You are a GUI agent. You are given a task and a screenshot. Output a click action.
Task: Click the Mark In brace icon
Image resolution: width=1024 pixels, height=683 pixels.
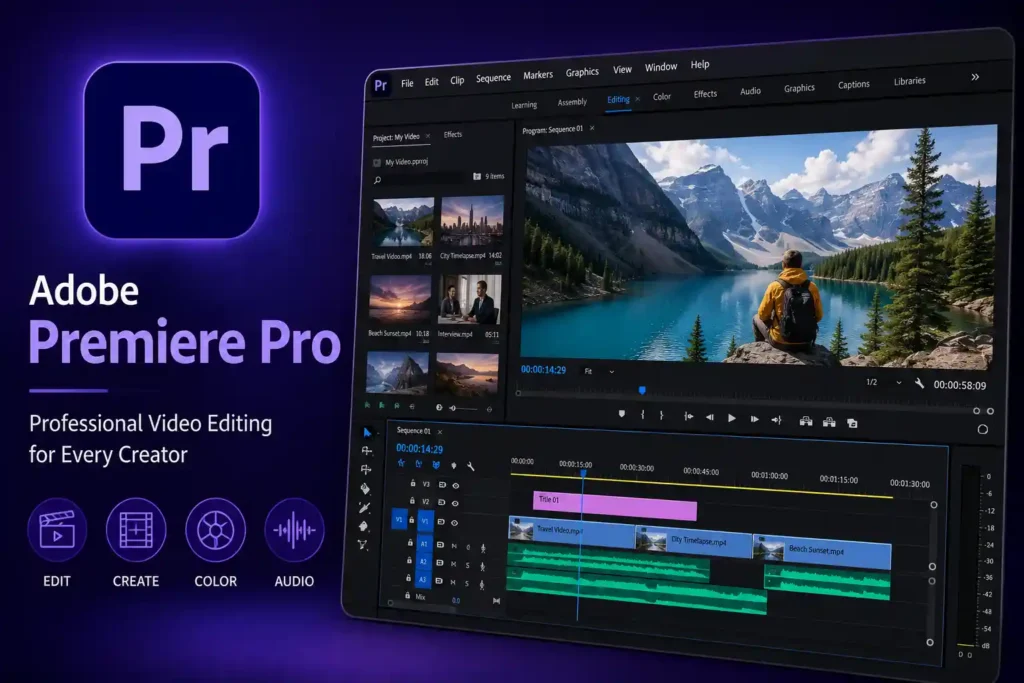pyautogui.click(x=643, y=415)
